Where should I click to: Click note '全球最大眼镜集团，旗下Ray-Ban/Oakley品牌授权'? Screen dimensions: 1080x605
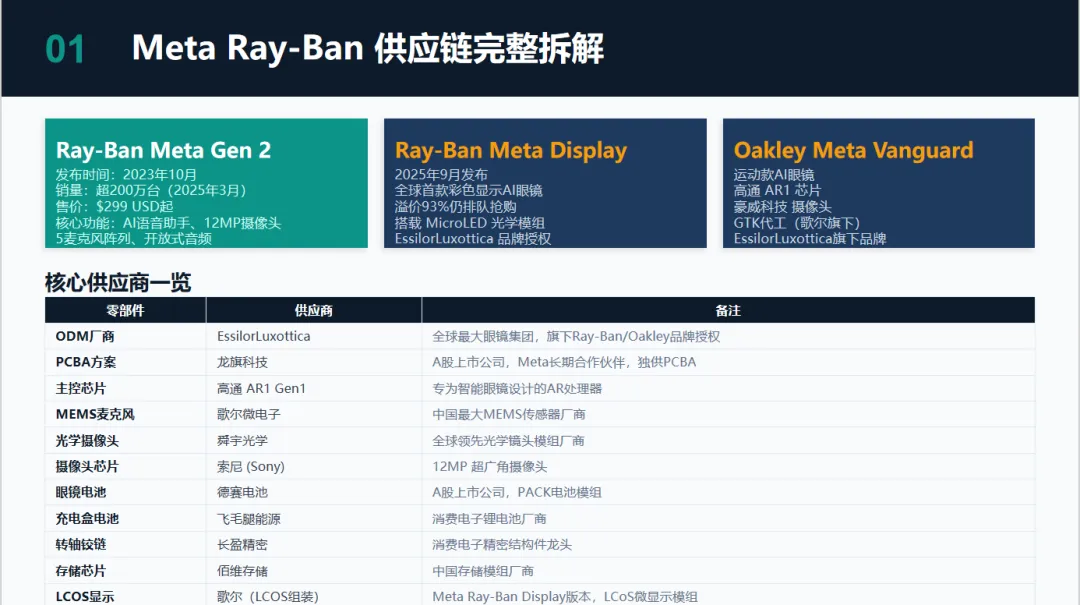(x=576, y=336)
